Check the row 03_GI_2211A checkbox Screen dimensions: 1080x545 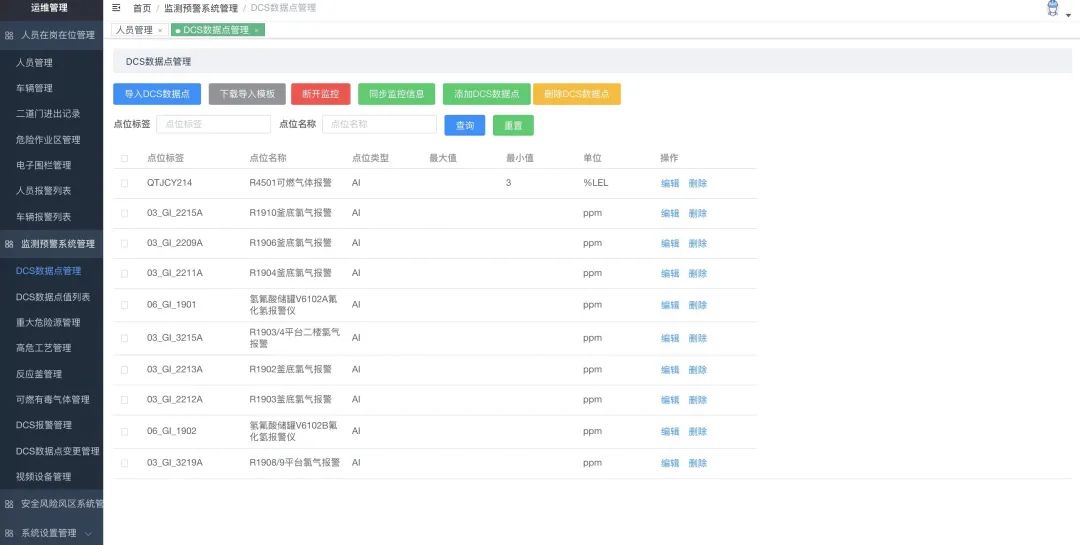coord(125,274)
